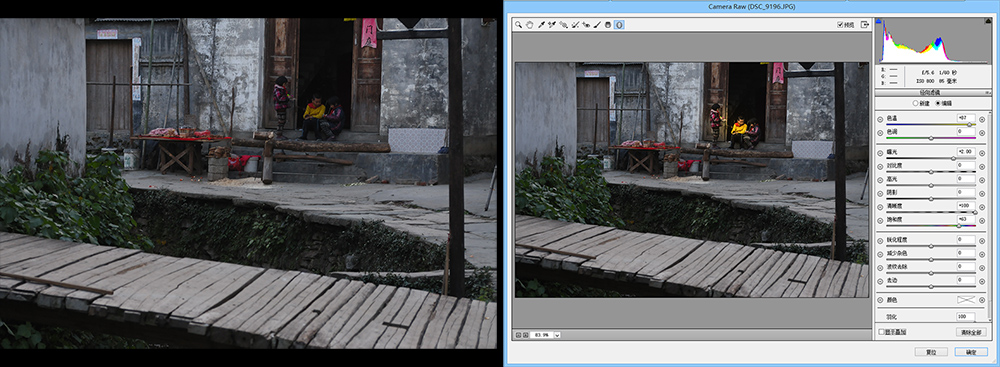Open the 径向滤镜 panel menu
This screenshot has height=367, width=1000.
[988, 93]
